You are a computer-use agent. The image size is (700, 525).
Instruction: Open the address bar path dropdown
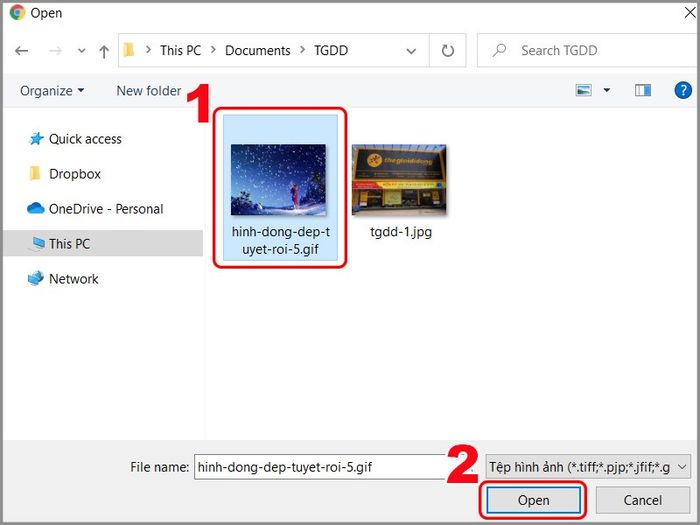[x=411, y=51]
